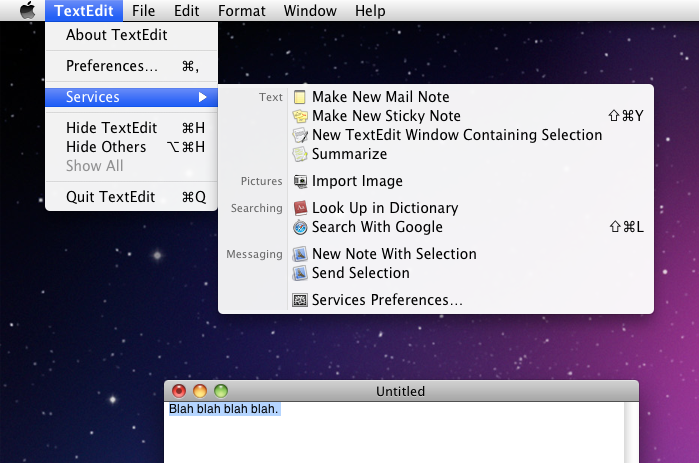Expand the Services submenu arrow
Image resolution: width=699 pixels, height=463 pixels.
click(202, 97)
